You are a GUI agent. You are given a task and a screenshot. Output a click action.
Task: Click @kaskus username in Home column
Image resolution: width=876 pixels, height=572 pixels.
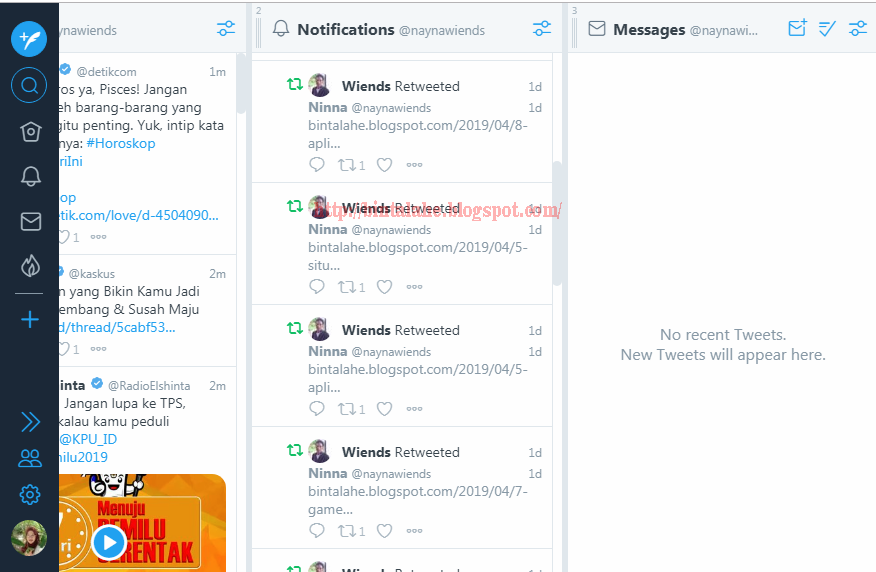pos(92,274)
